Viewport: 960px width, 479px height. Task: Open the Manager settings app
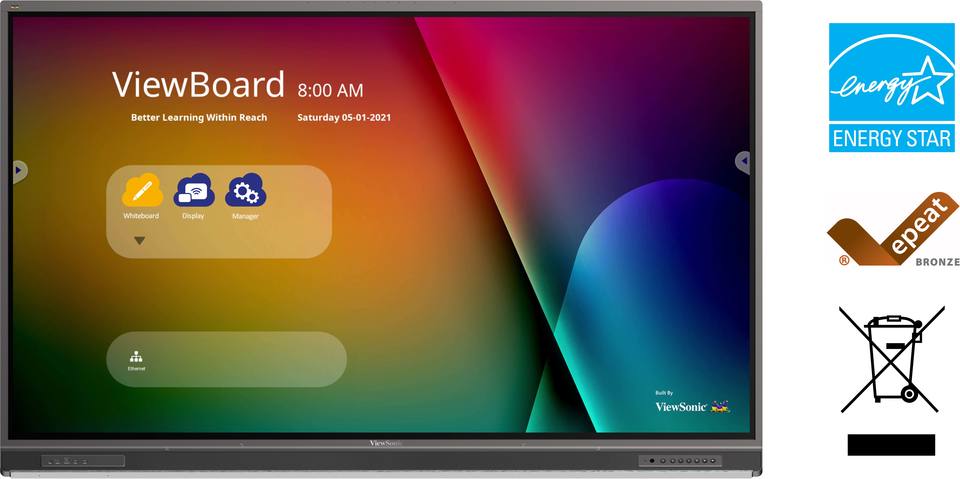point(245,191)
